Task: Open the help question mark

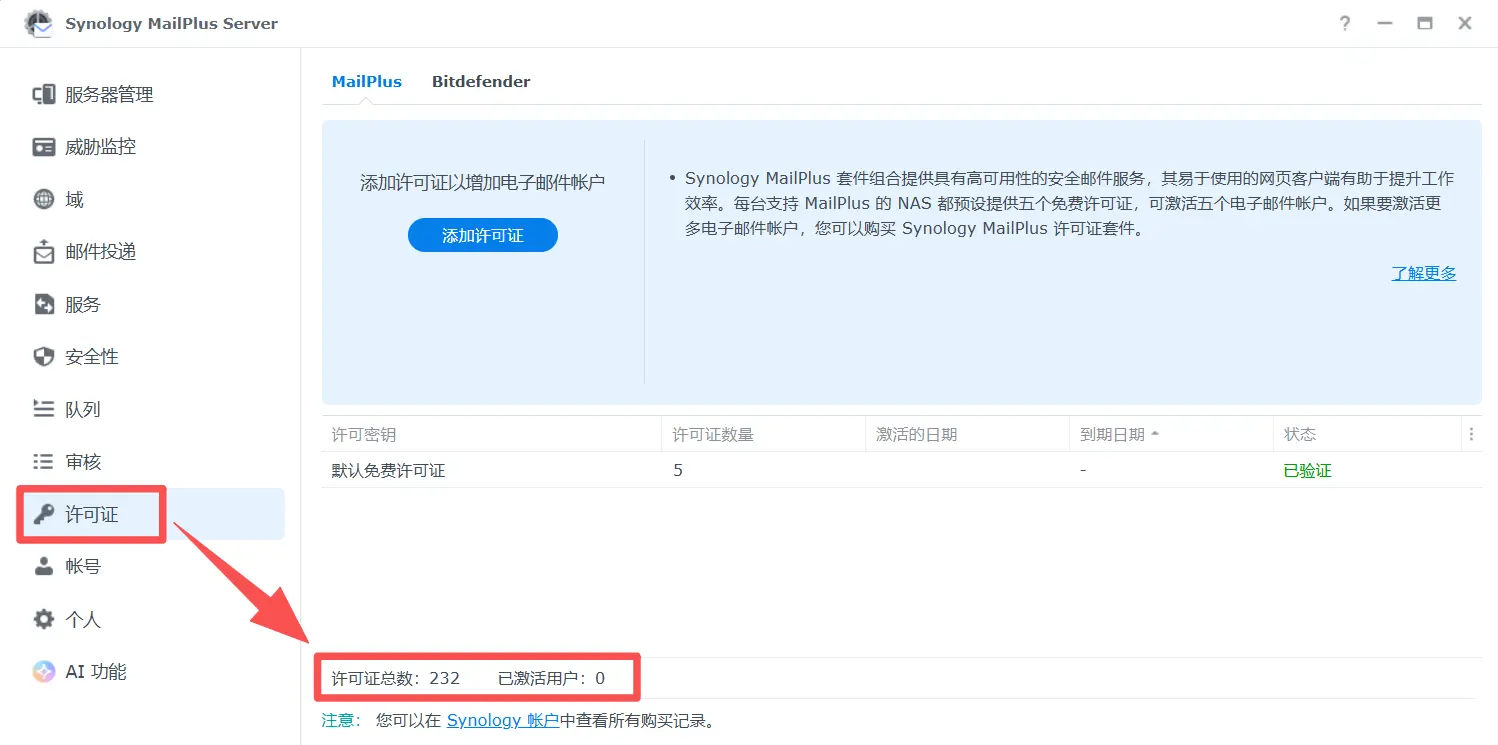Action: tap(1345, 23)
